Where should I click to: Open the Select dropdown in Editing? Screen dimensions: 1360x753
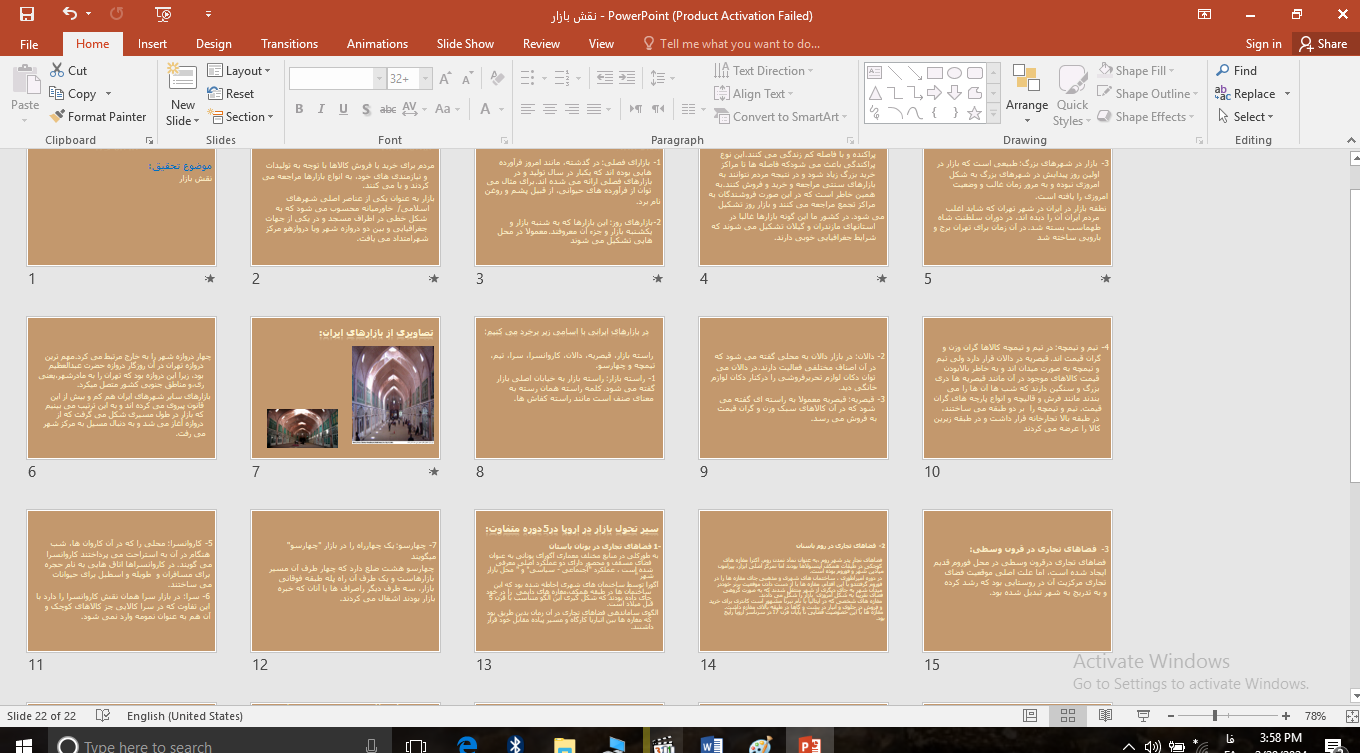coord(1245,117)
